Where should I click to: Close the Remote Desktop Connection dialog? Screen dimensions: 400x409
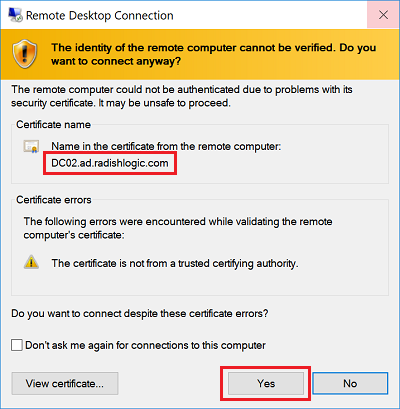tap(383, 15)
